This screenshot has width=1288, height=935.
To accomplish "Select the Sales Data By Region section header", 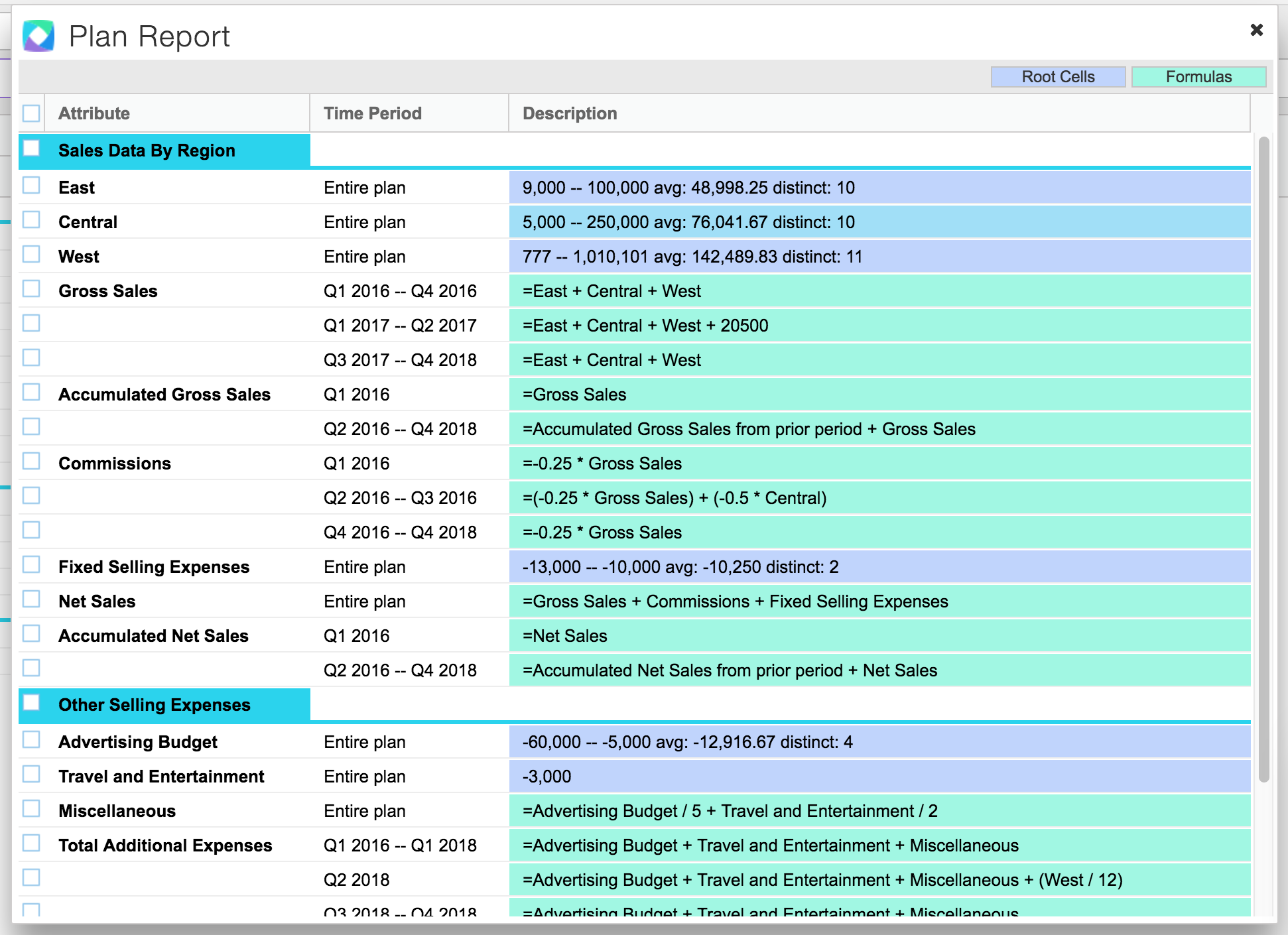I will pos(147,151).
